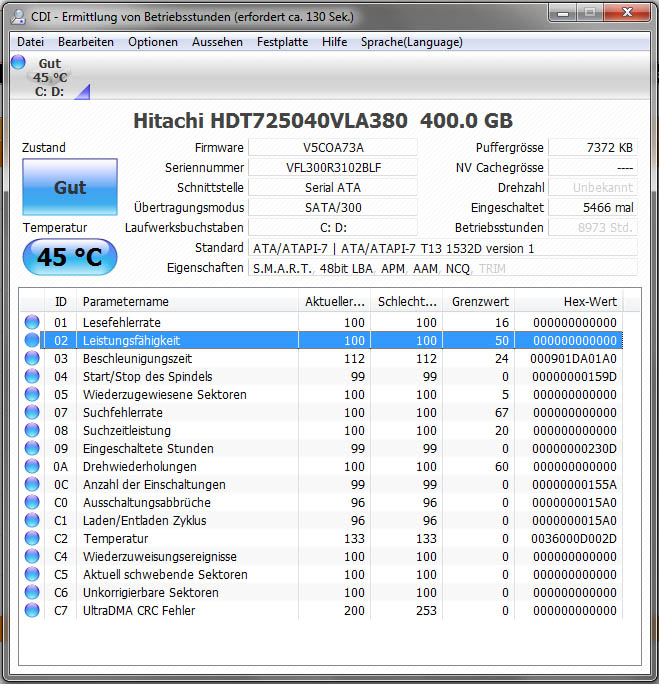Select the Leistungsfähigkeit parameter name

[131, 340]
